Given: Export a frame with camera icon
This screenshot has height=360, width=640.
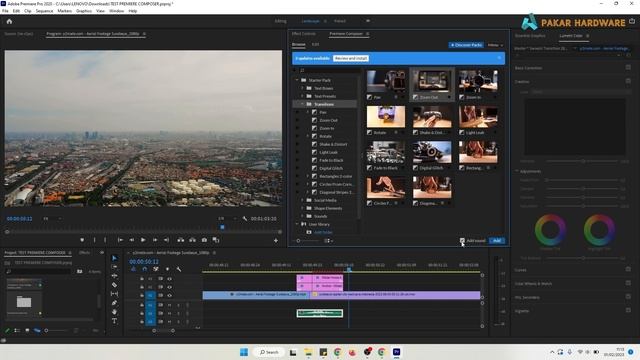Looking at the screenshot, I should coord(204,240).
